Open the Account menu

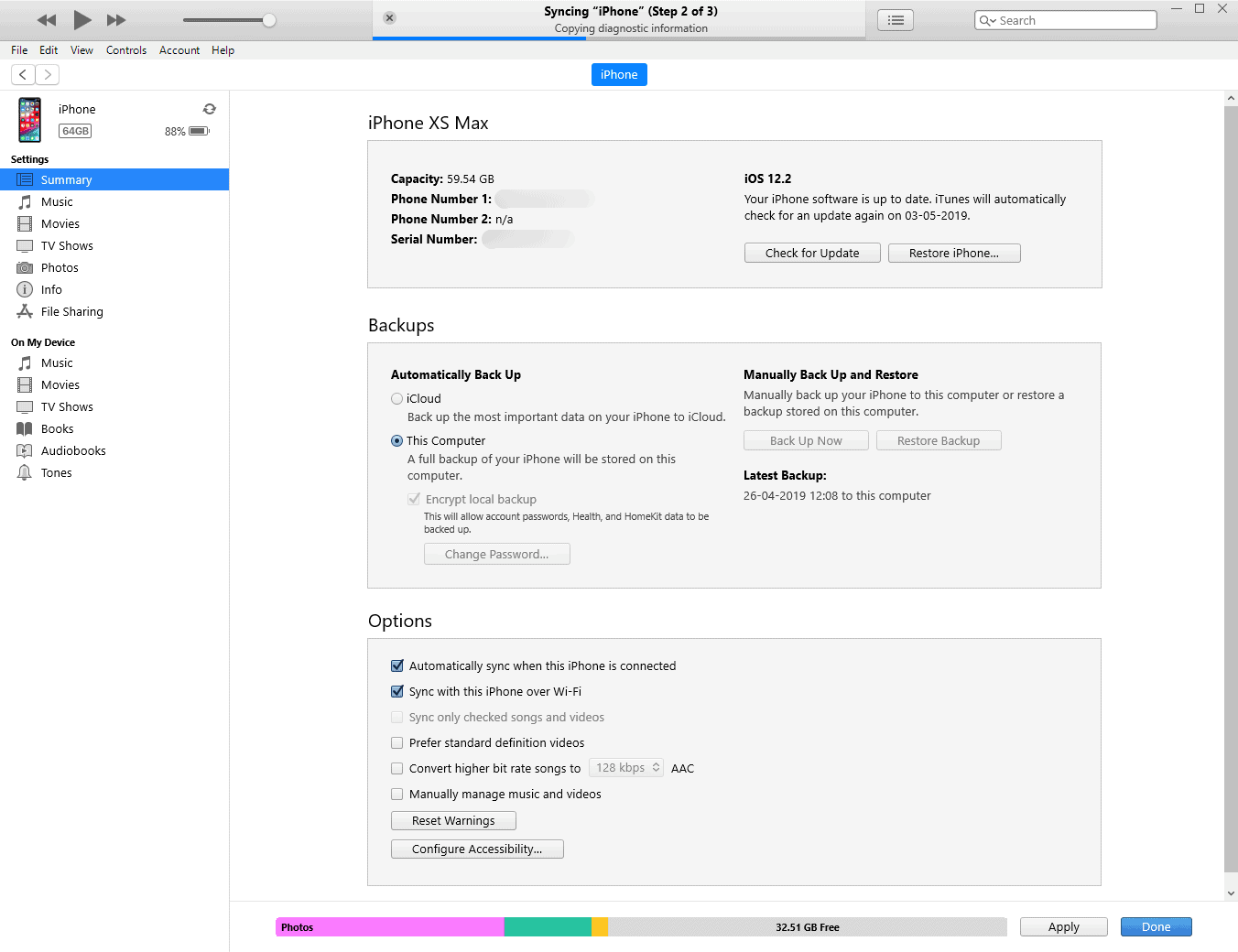click(179, 50)
